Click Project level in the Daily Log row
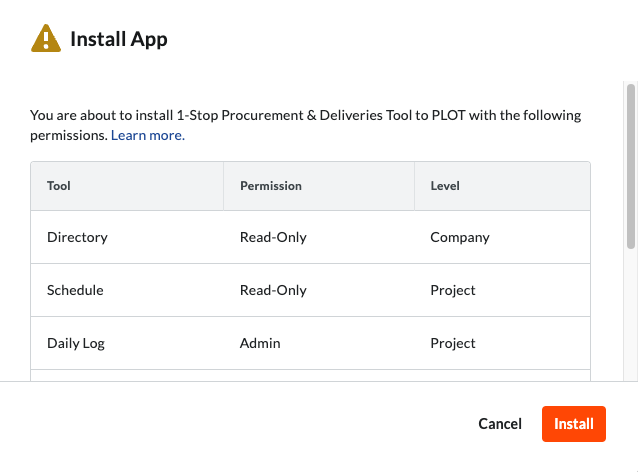This screenshot has width=638, height=472. [453, 343]
